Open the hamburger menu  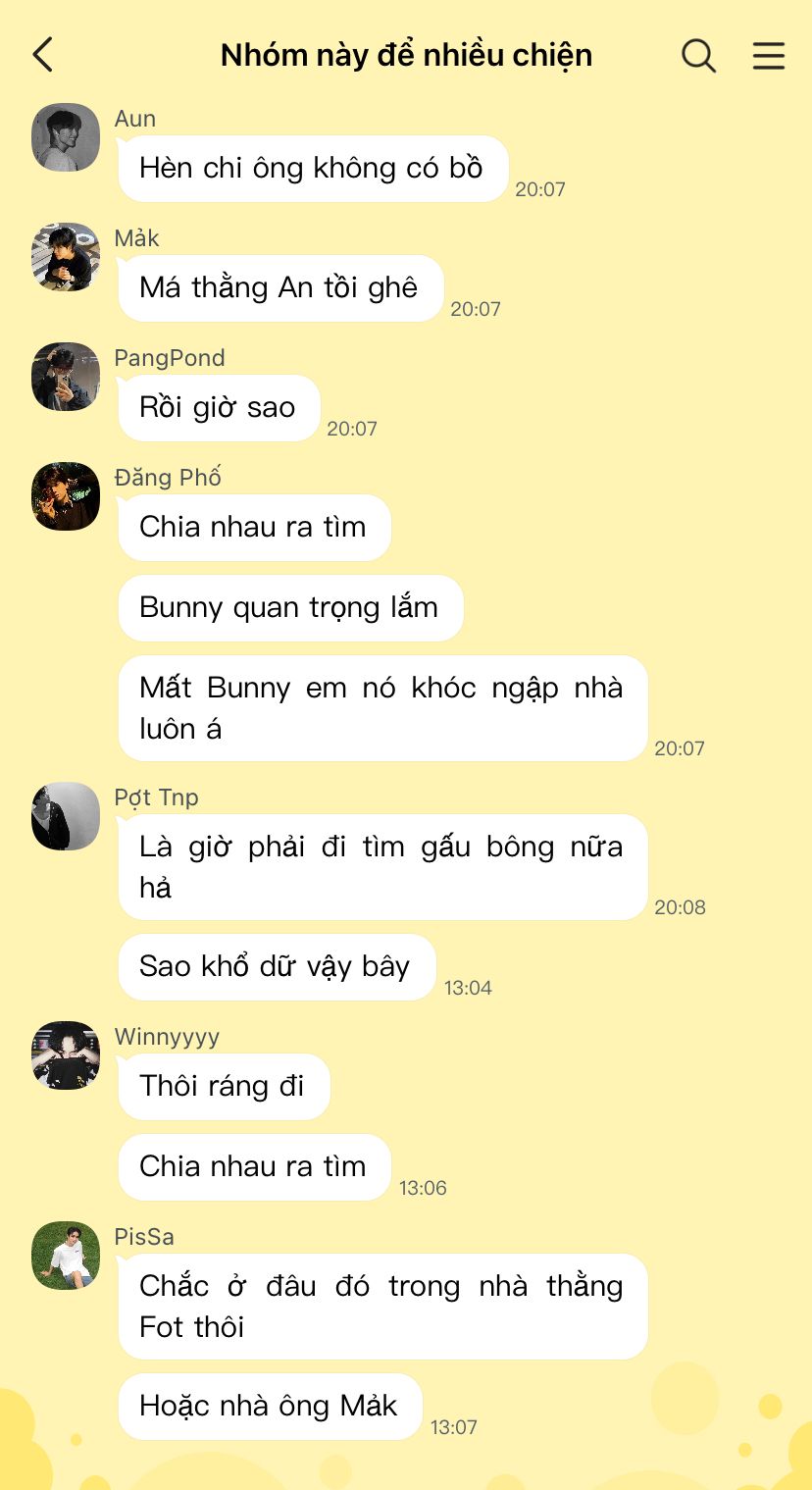(769, 55)
